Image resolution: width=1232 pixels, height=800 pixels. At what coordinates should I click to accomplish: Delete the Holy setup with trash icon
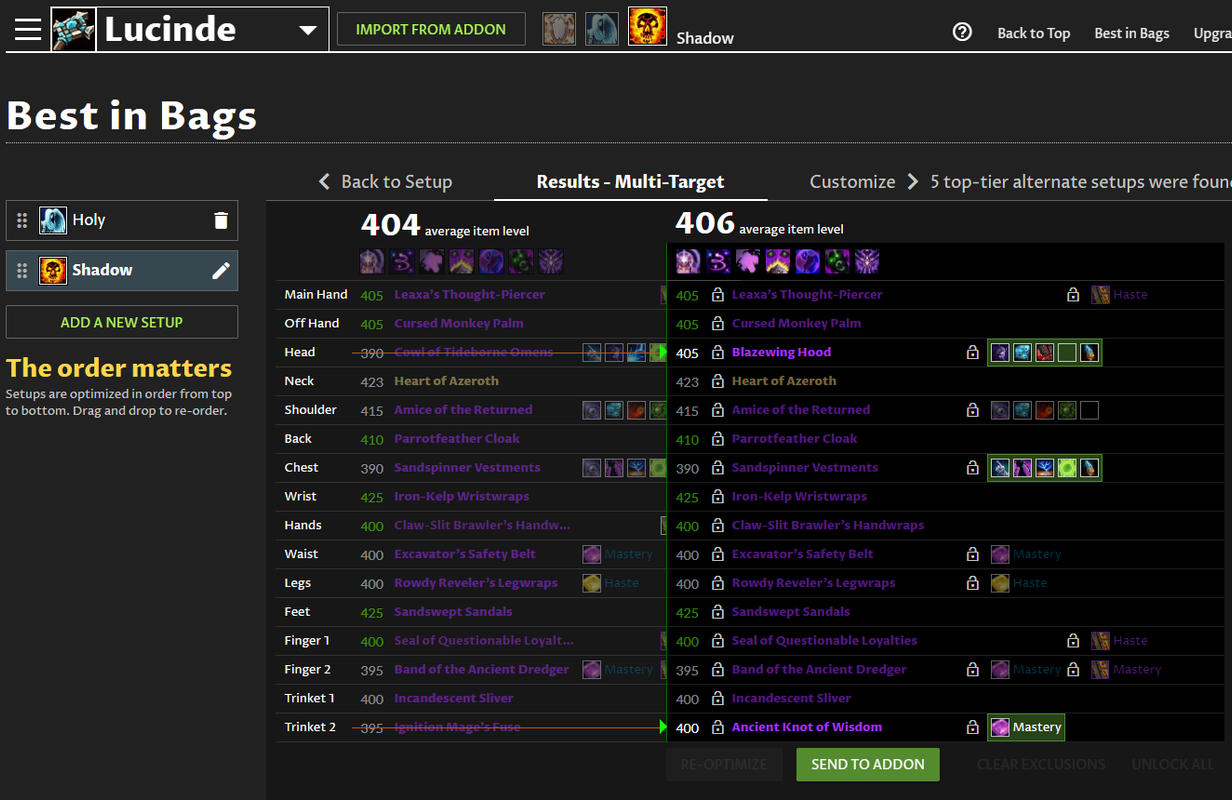click(x=221, y=220)
